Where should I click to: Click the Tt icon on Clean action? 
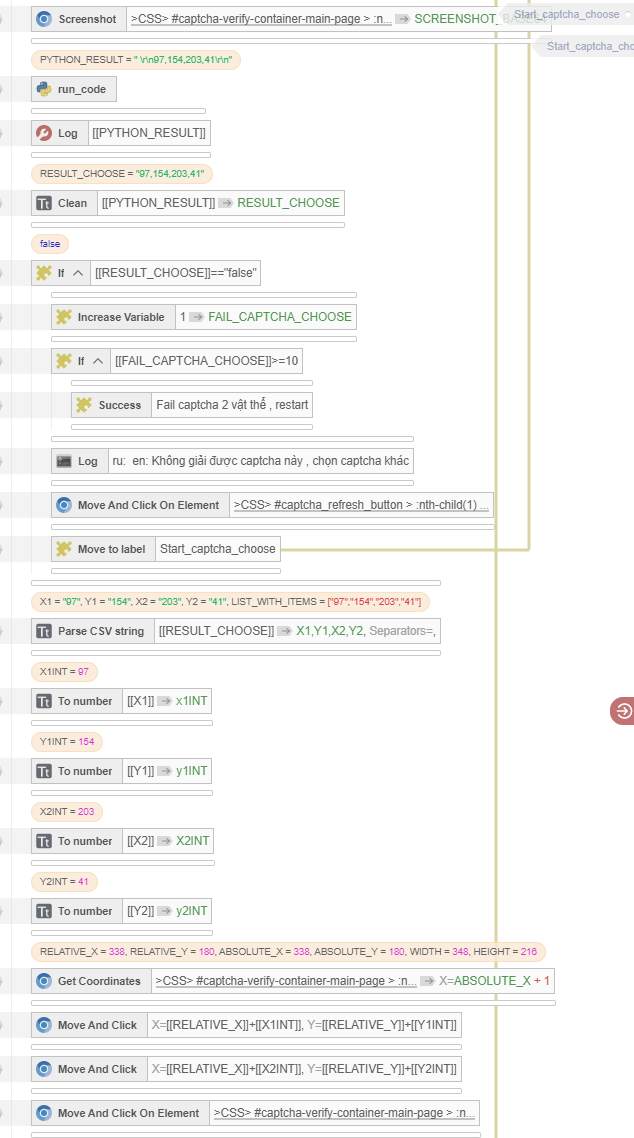[x=44, y=203]
